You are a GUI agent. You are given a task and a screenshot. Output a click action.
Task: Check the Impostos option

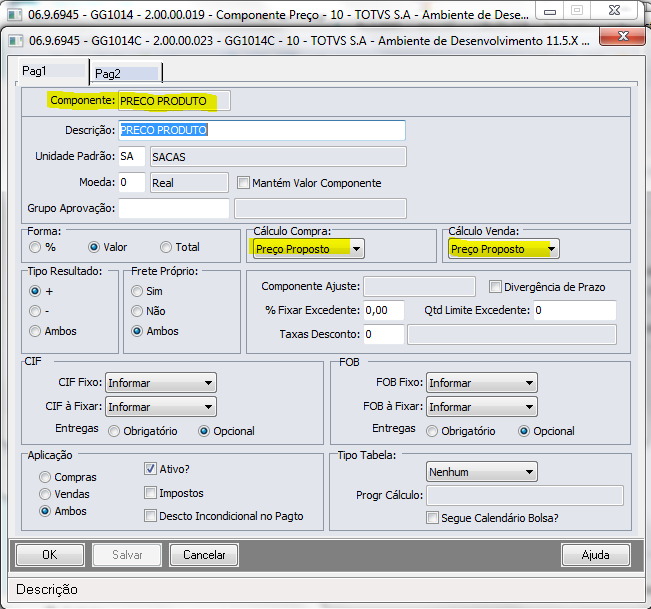point(151,493)
